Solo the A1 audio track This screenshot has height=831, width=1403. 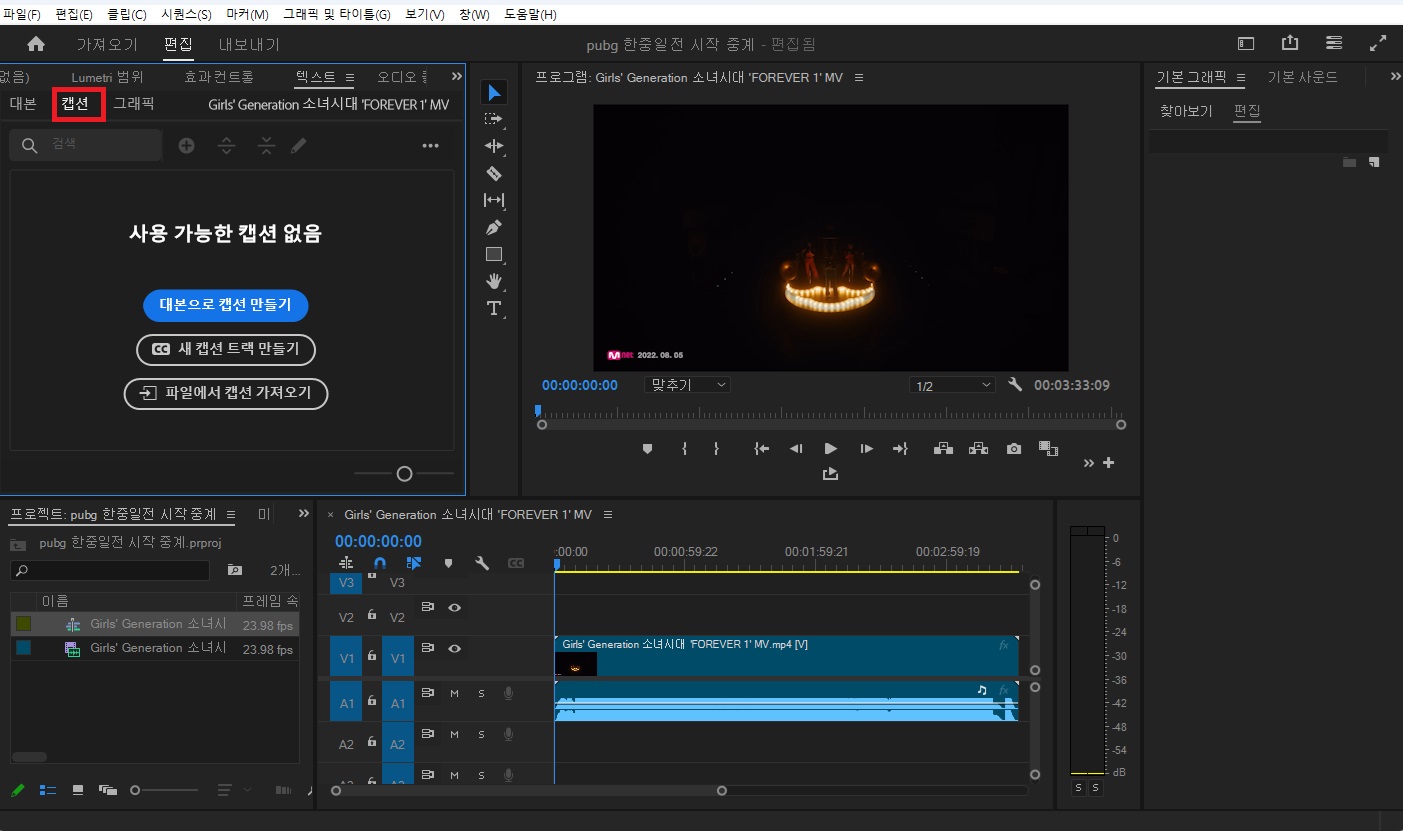[481, 693]
